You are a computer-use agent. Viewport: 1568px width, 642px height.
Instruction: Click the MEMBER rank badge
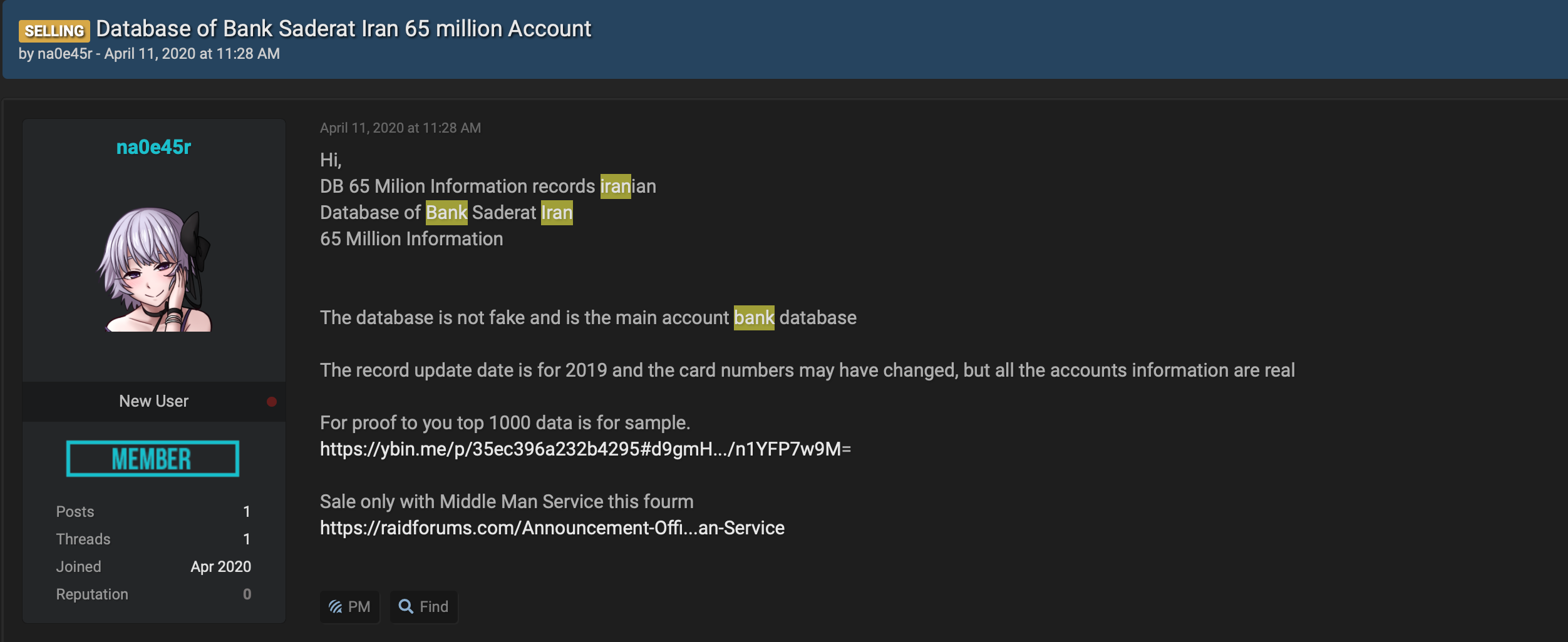coord(153,459)
